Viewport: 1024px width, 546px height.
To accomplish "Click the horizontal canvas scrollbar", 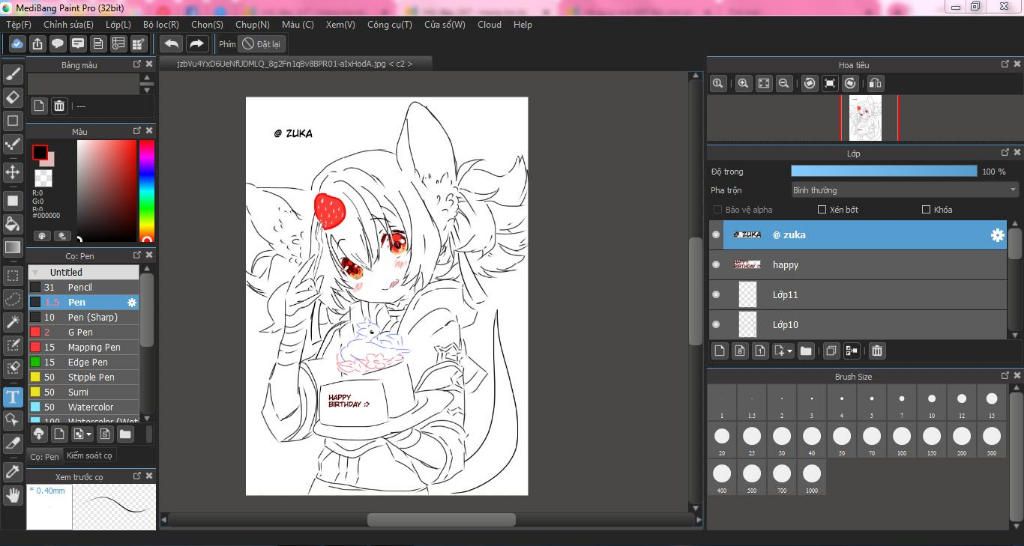I will (x=441, y=520).
